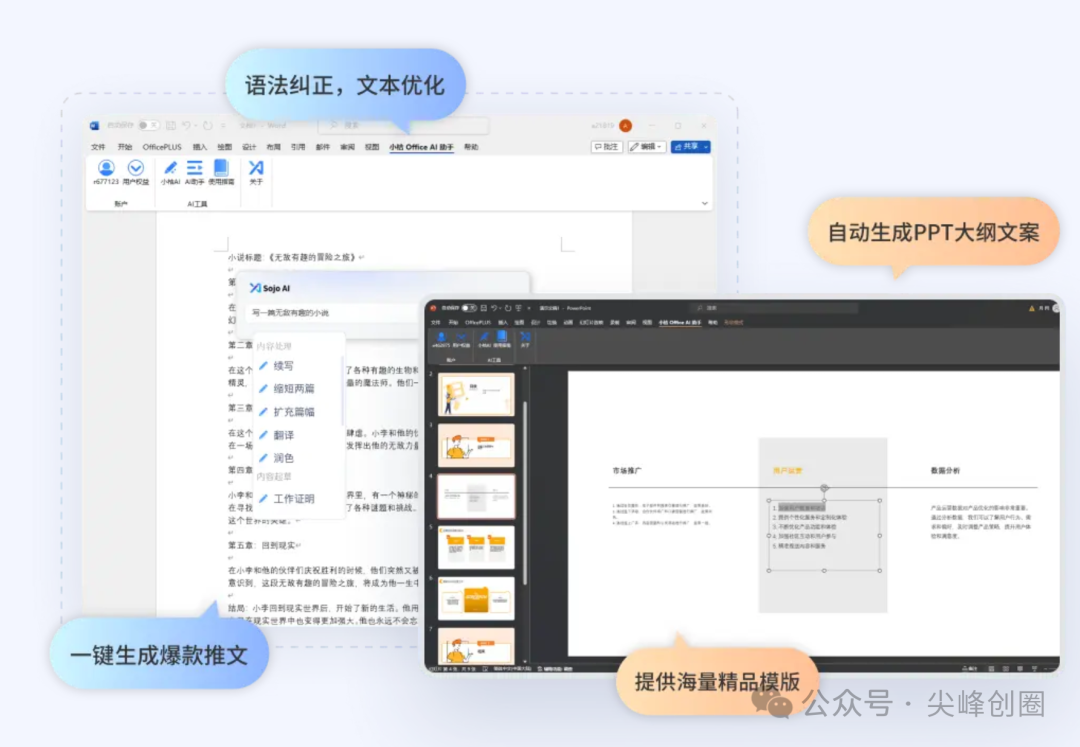This screenshot has height=747, width=1080.
Task: Click 使用指南 book icon in PowerPoint ribbon
Action: tap(502, 336)
